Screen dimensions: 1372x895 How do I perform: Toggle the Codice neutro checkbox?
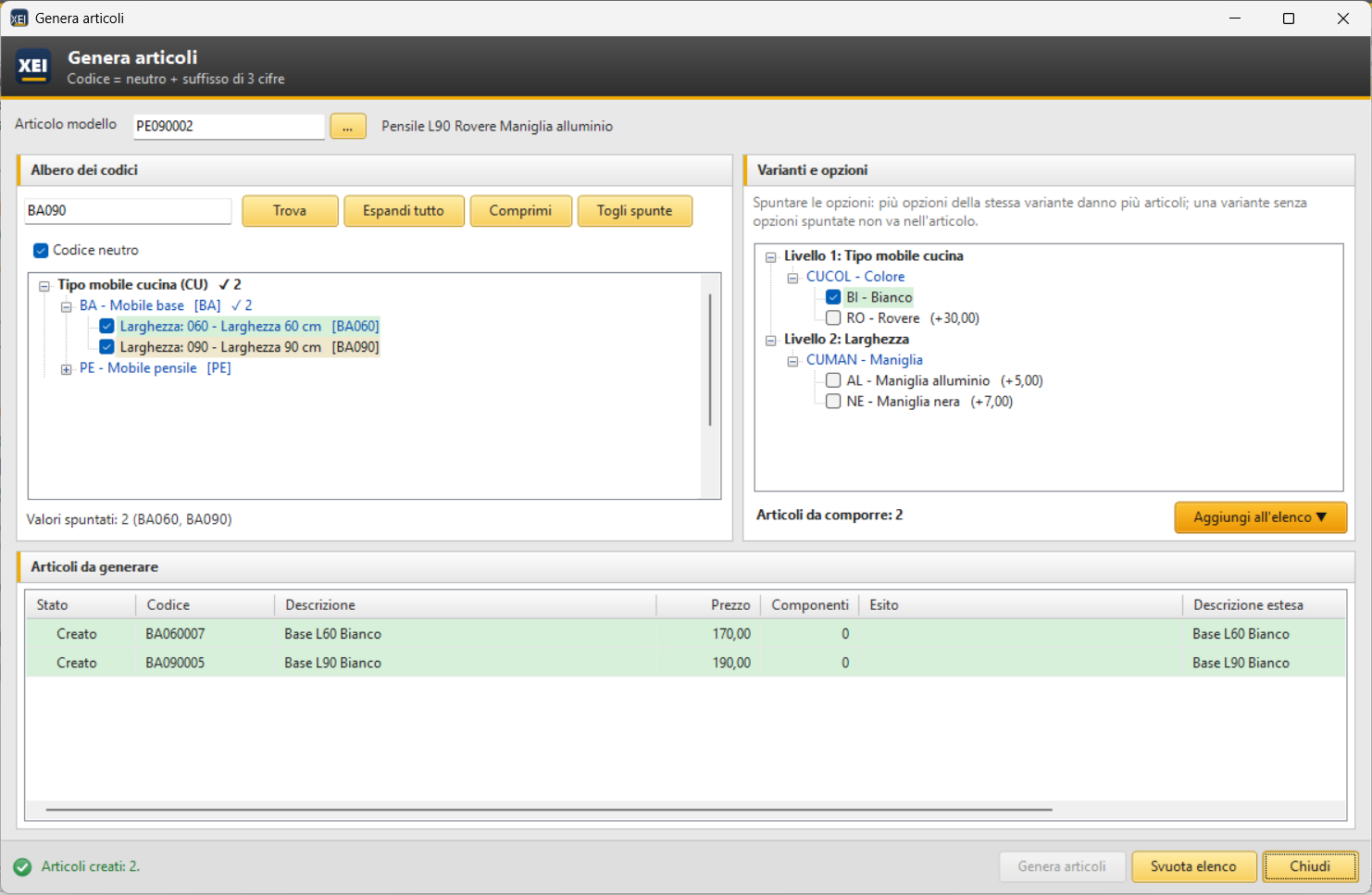click(41, 250)
